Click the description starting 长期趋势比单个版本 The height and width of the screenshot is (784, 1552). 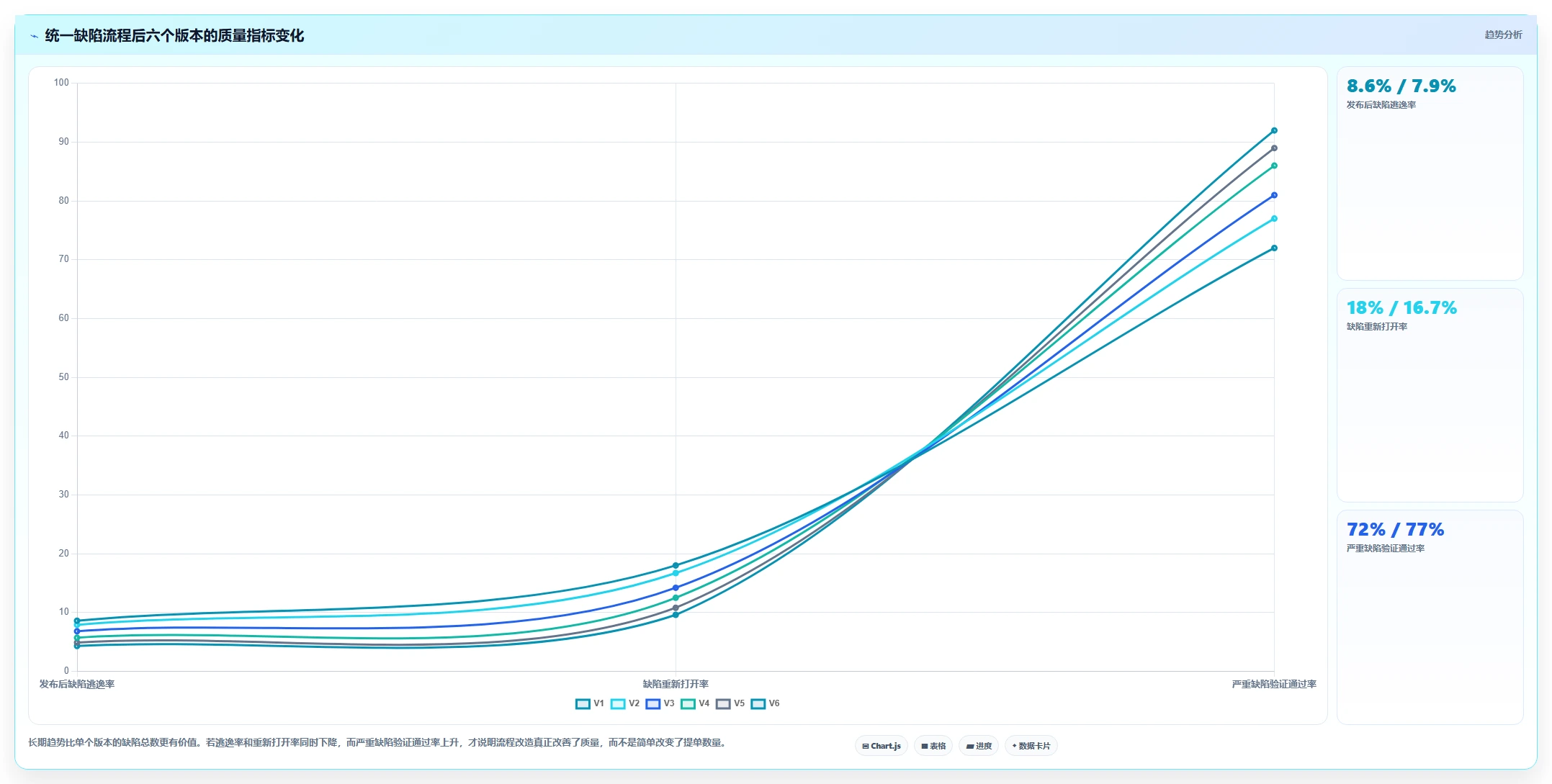[378, 742]
